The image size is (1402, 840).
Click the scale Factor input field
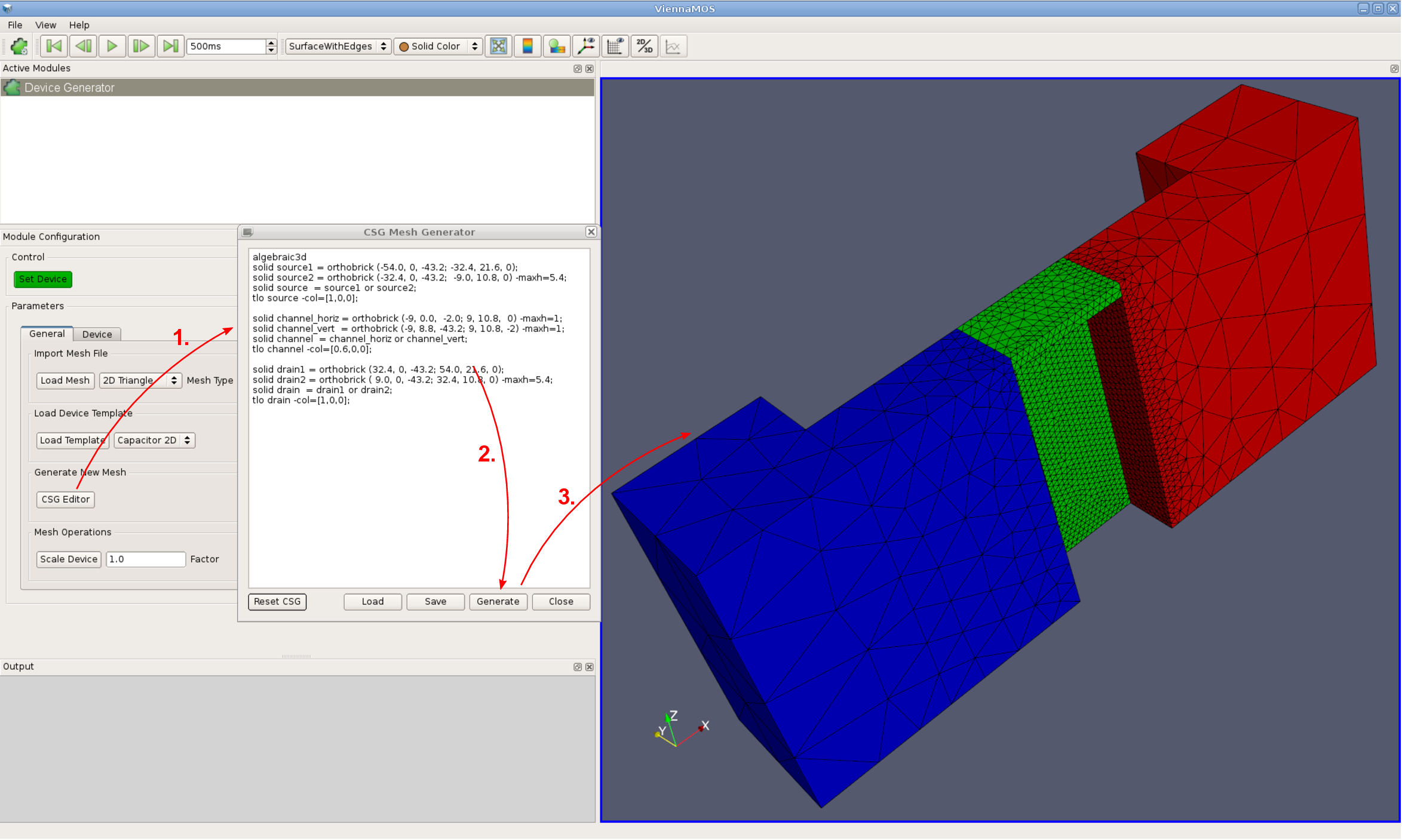[145, 559]
